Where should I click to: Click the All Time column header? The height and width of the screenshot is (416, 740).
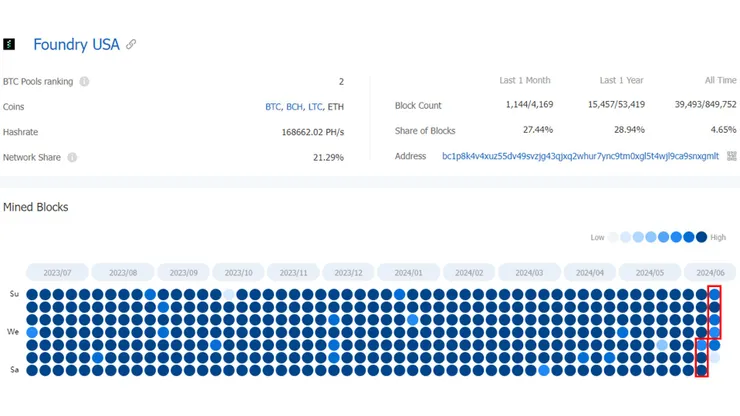(721, 80)
